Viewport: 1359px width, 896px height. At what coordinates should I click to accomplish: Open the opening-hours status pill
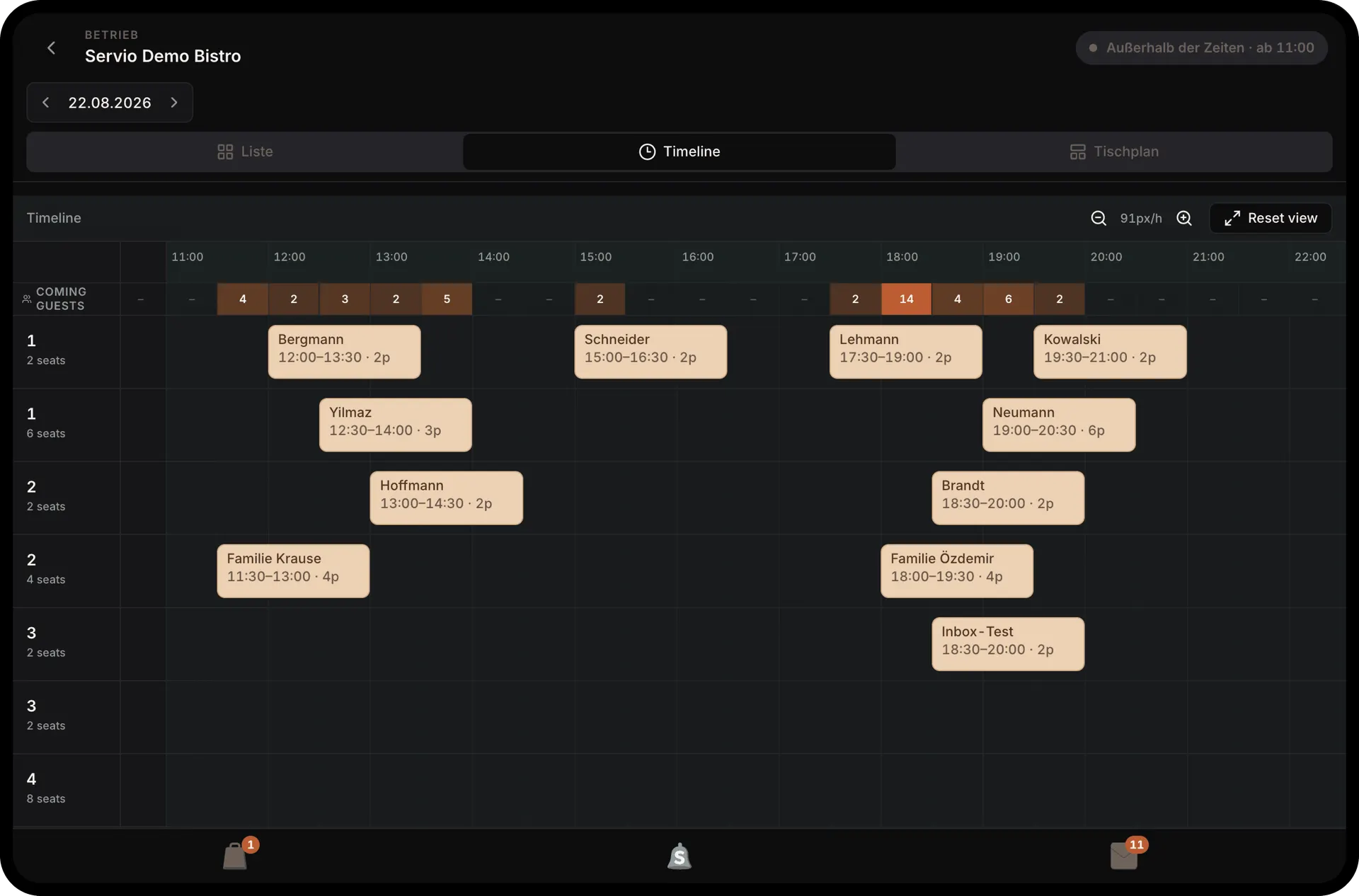point(1201,47)
